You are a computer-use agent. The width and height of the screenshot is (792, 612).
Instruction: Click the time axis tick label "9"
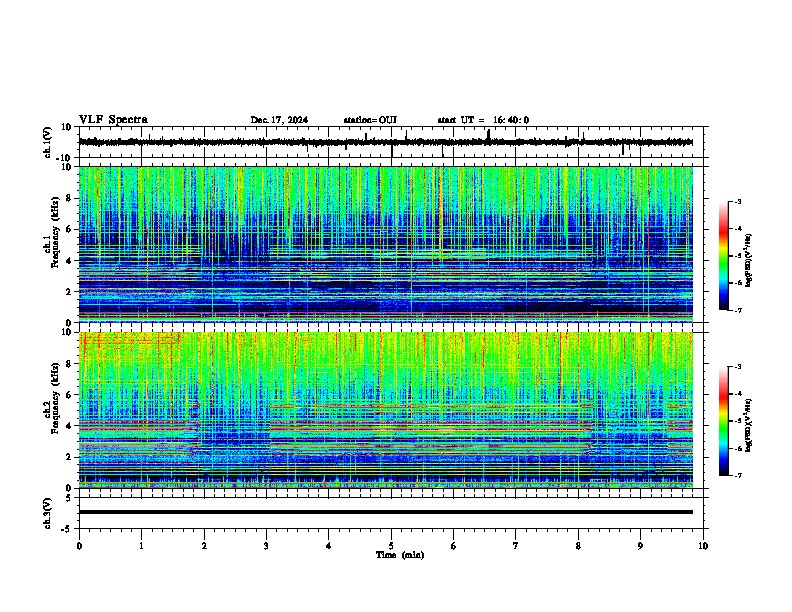[640, 546]
